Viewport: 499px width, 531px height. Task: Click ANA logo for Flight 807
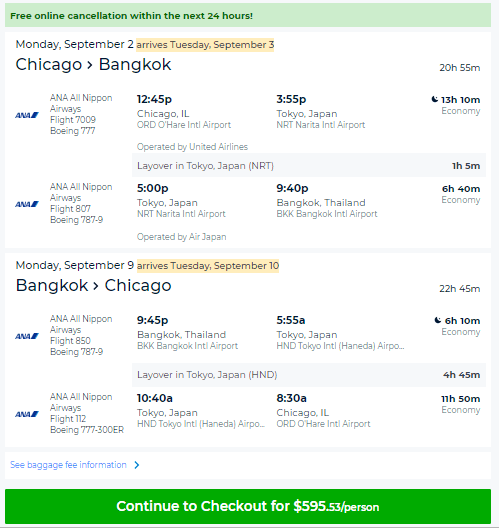click(x=27, y=204)
